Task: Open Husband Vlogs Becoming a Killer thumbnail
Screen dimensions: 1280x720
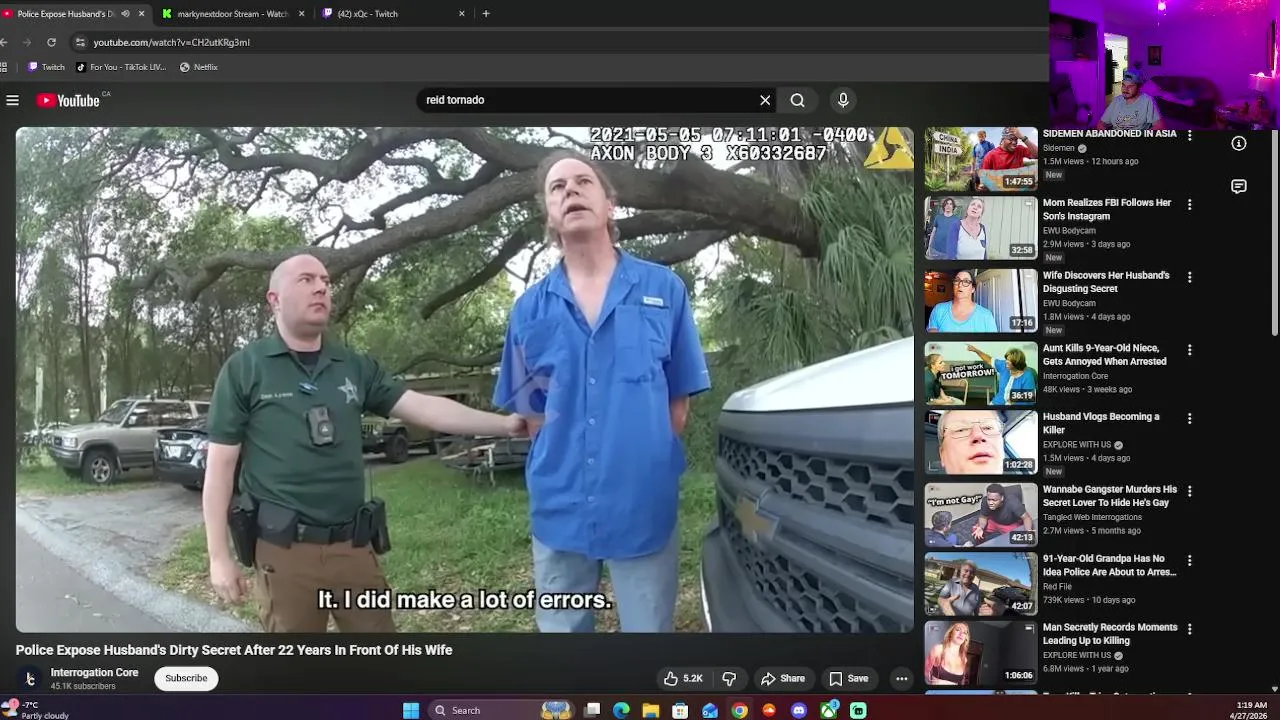Action: pos(981,442)
